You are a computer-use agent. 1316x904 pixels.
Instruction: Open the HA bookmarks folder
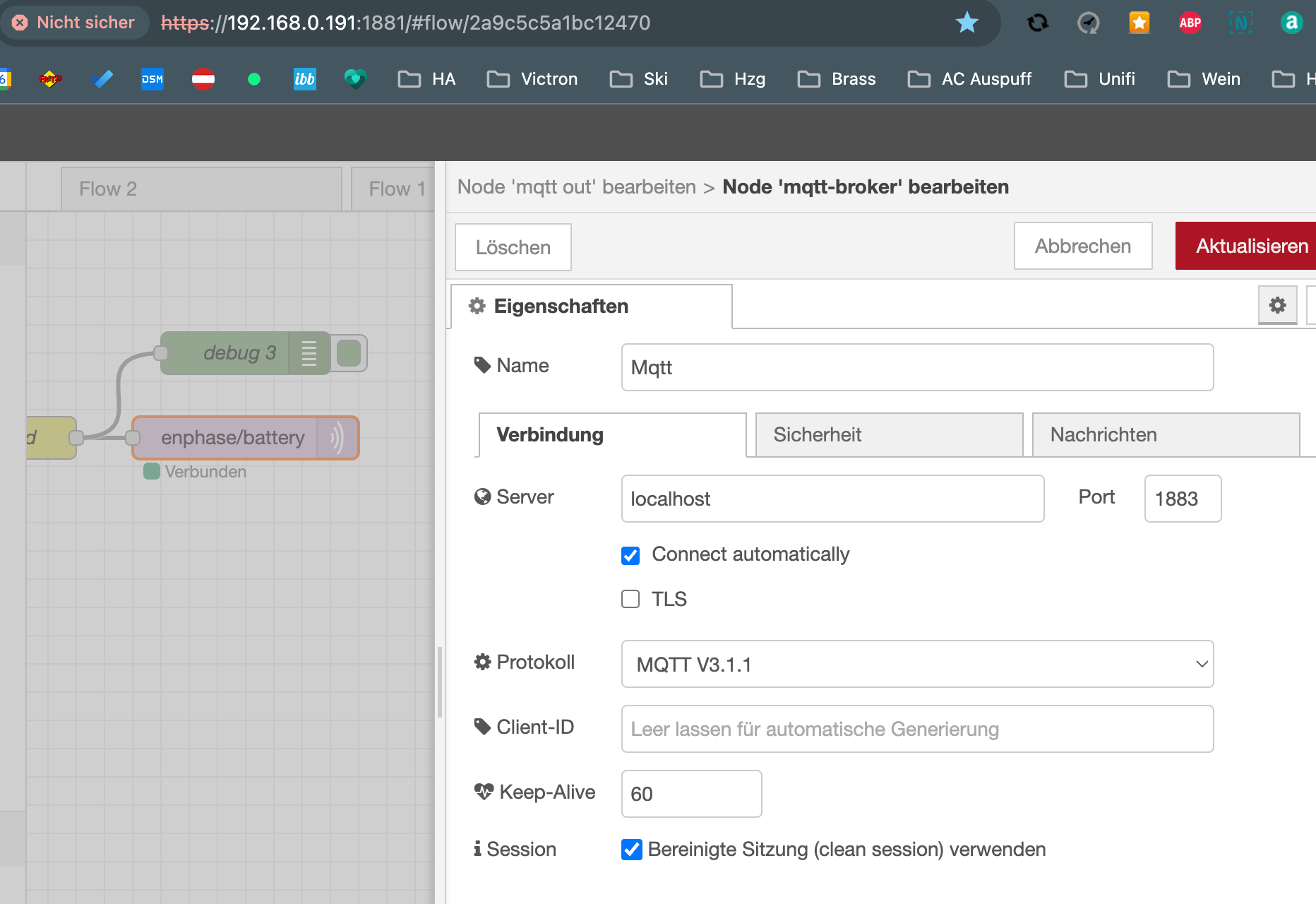tap(427, 79)
